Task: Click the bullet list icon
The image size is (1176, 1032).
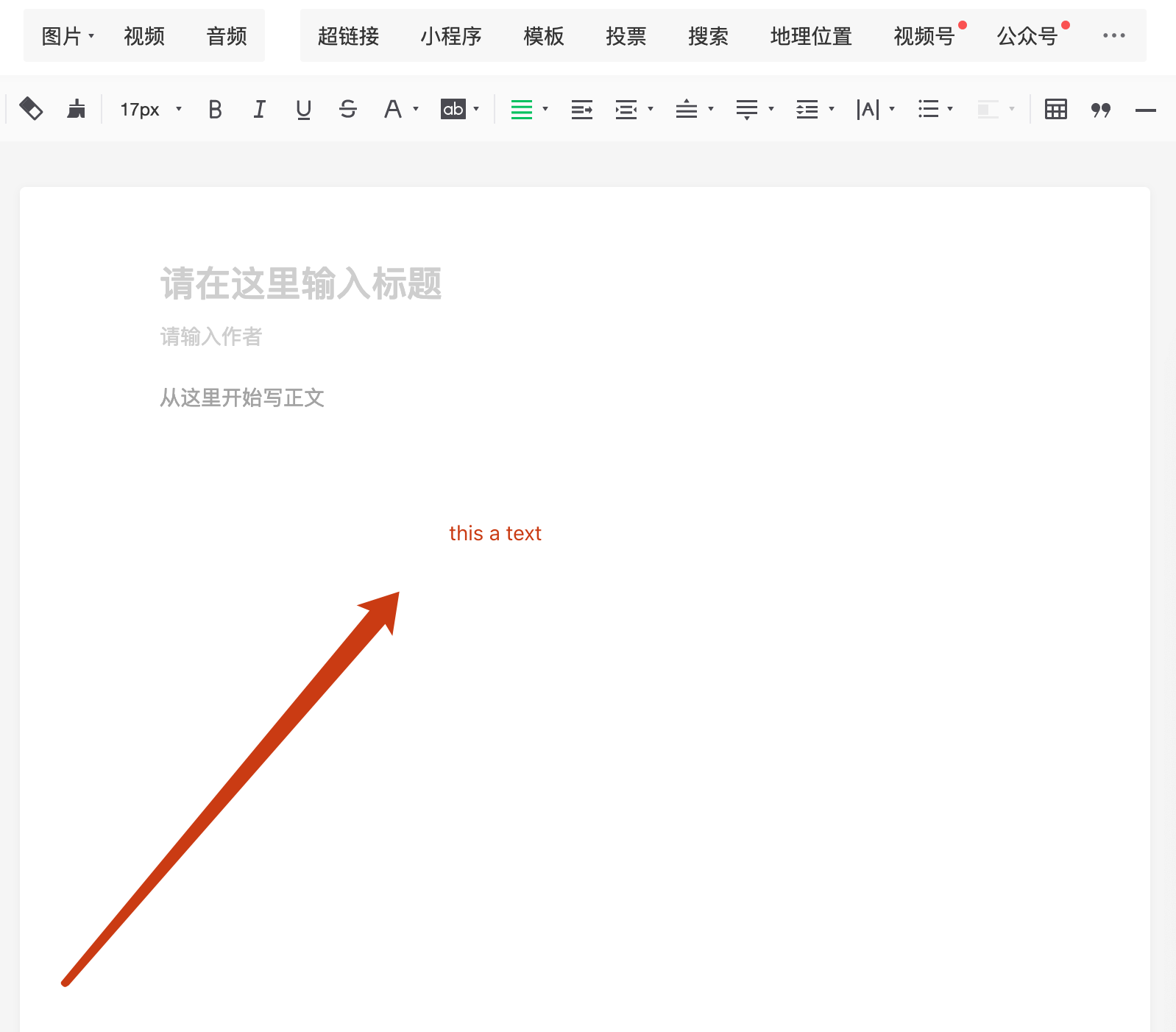Action: pos(929,110)
